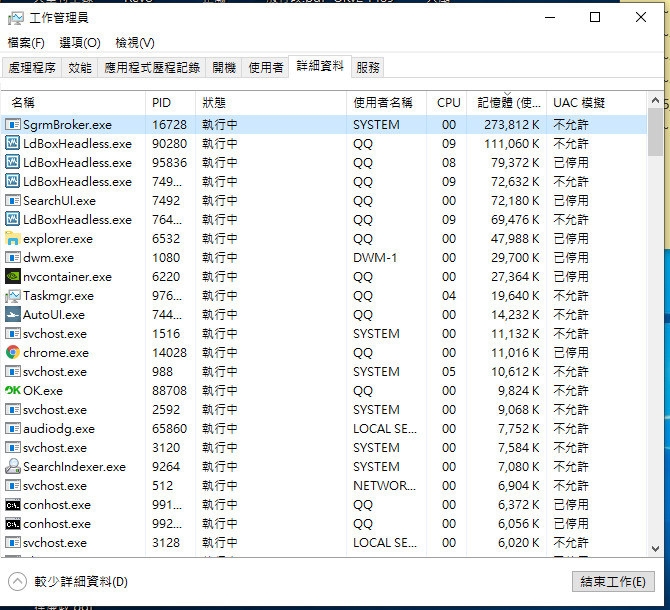Click the icon of conhost.exe PID 992...

coord(12,524)
